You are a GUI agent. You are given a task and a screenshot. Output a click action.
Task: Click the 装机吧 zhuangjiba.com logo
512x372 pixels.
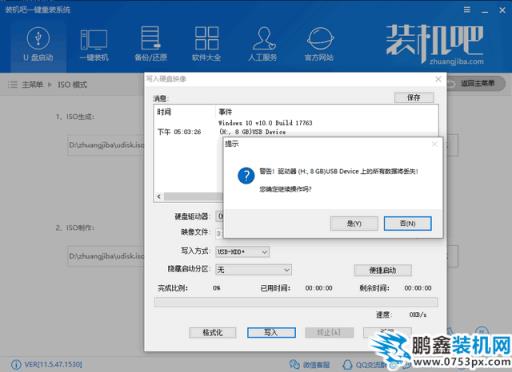tap(435, 44)
